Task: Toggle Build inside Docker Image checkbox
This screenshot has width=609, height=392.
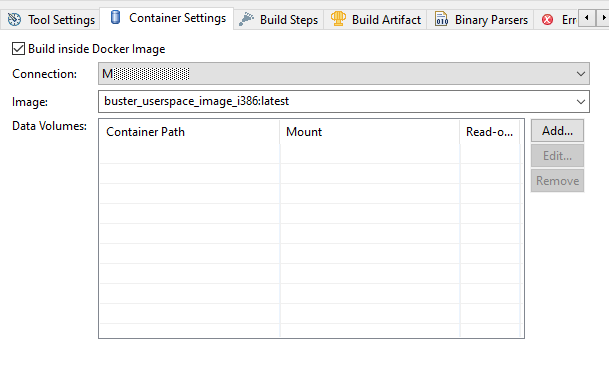Action: [18, 49]
